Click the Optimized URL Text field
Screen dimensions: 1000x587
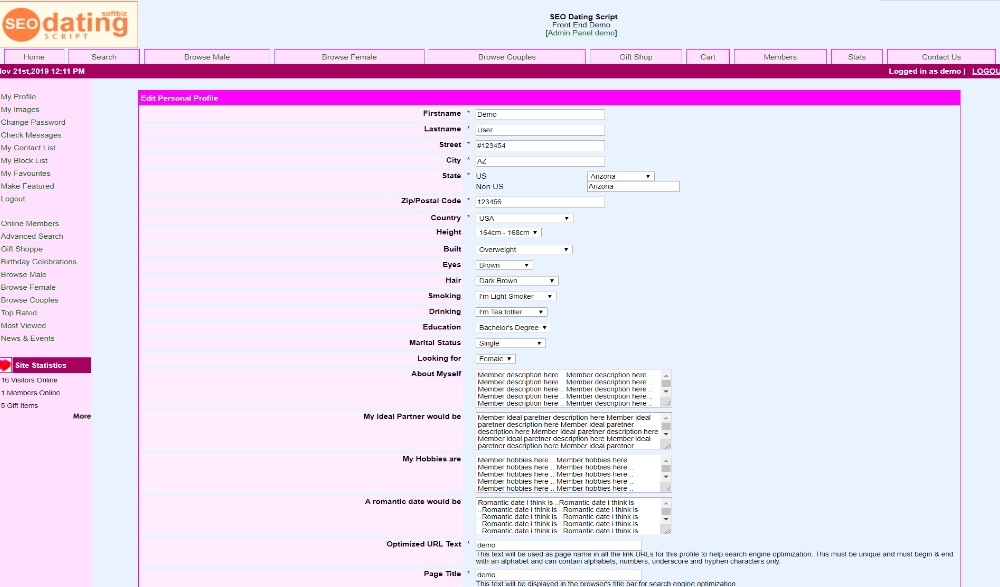558,545
